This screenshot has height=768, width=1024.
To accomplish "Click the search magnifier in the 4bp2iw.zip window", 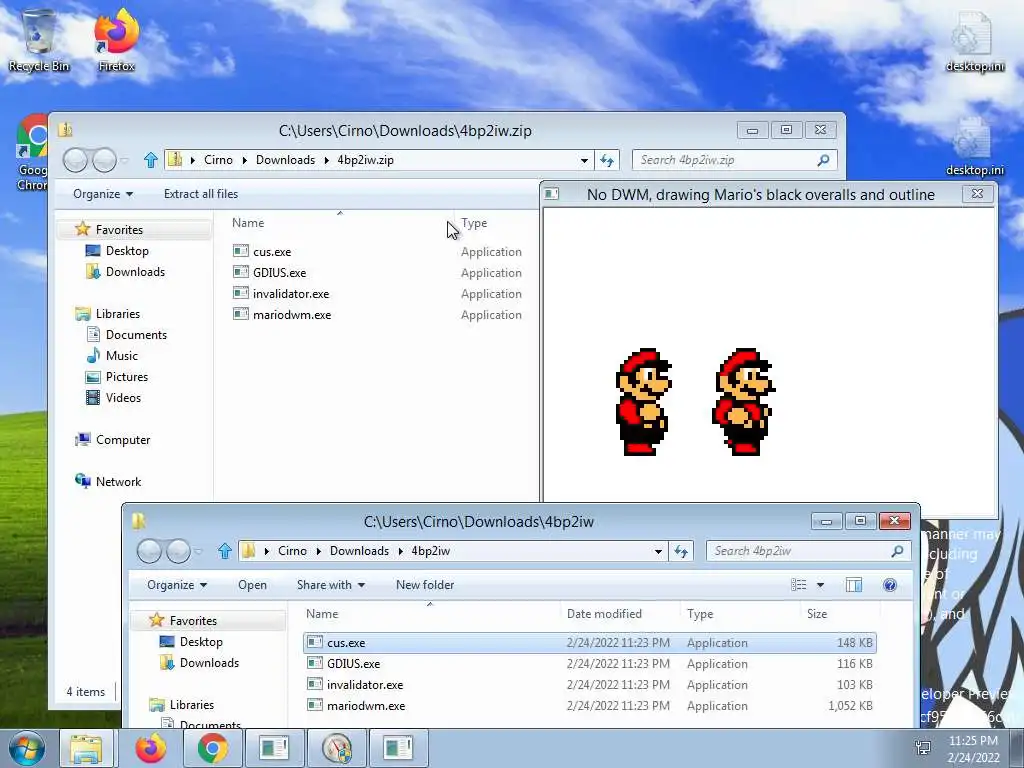I will point(823,160).
